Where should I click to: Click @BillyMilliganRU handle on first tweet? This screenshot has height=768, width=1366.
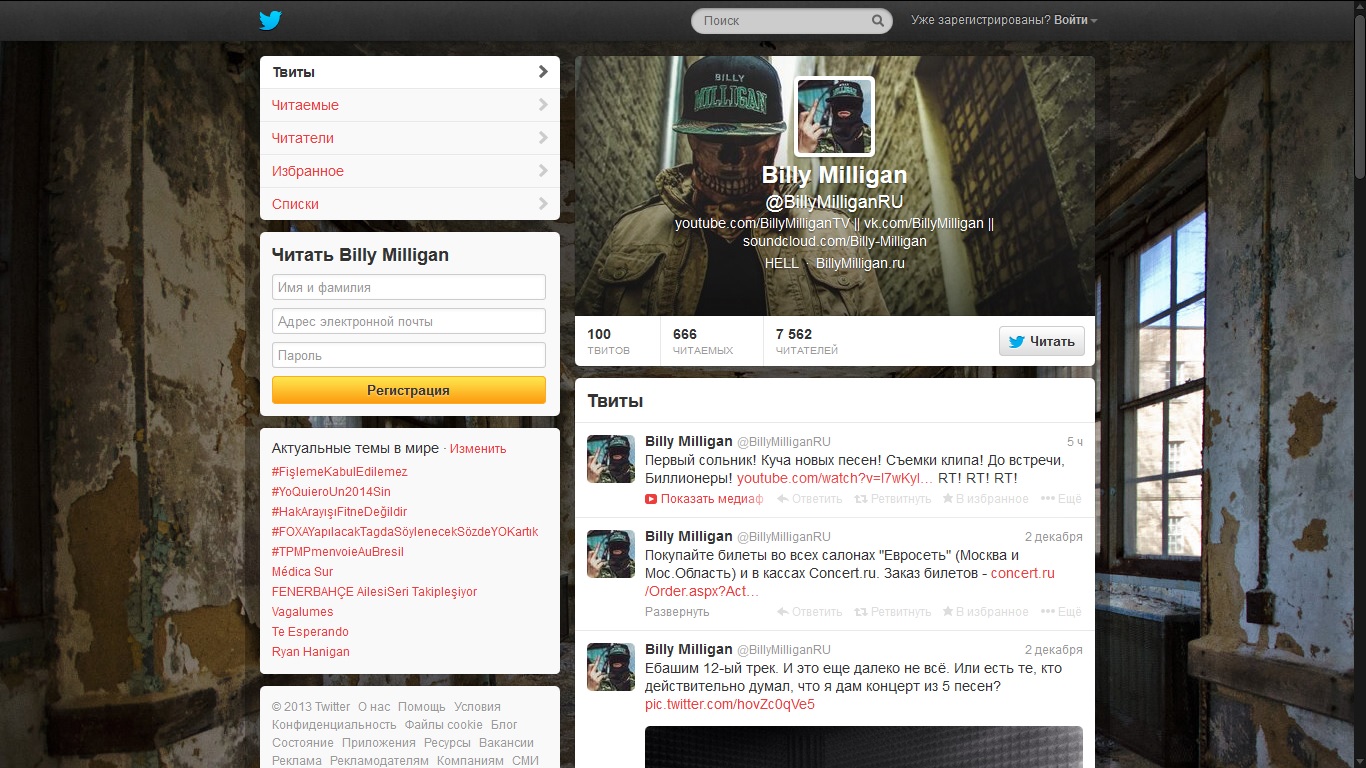click(784, 441)
